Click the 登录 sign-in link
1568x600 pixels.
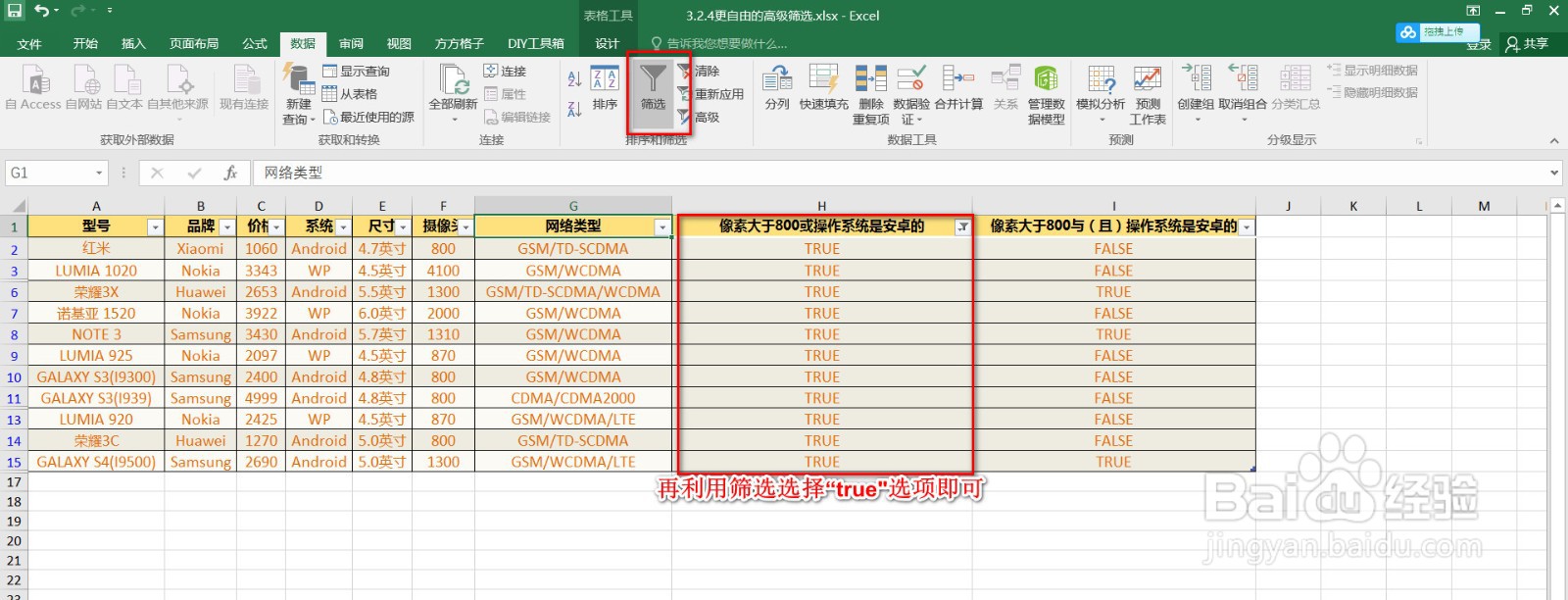(1479, 44)
